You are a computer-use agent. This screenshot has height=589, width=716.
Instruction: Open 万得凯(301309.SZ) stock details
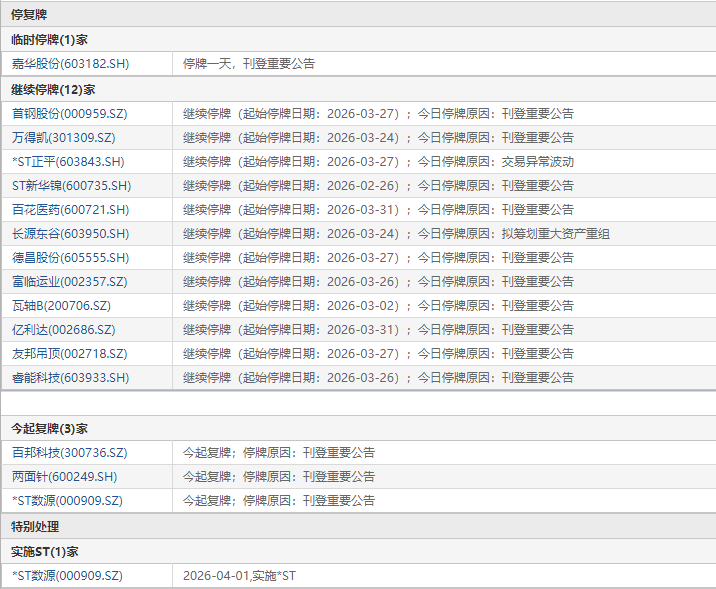tap(64, 137)
